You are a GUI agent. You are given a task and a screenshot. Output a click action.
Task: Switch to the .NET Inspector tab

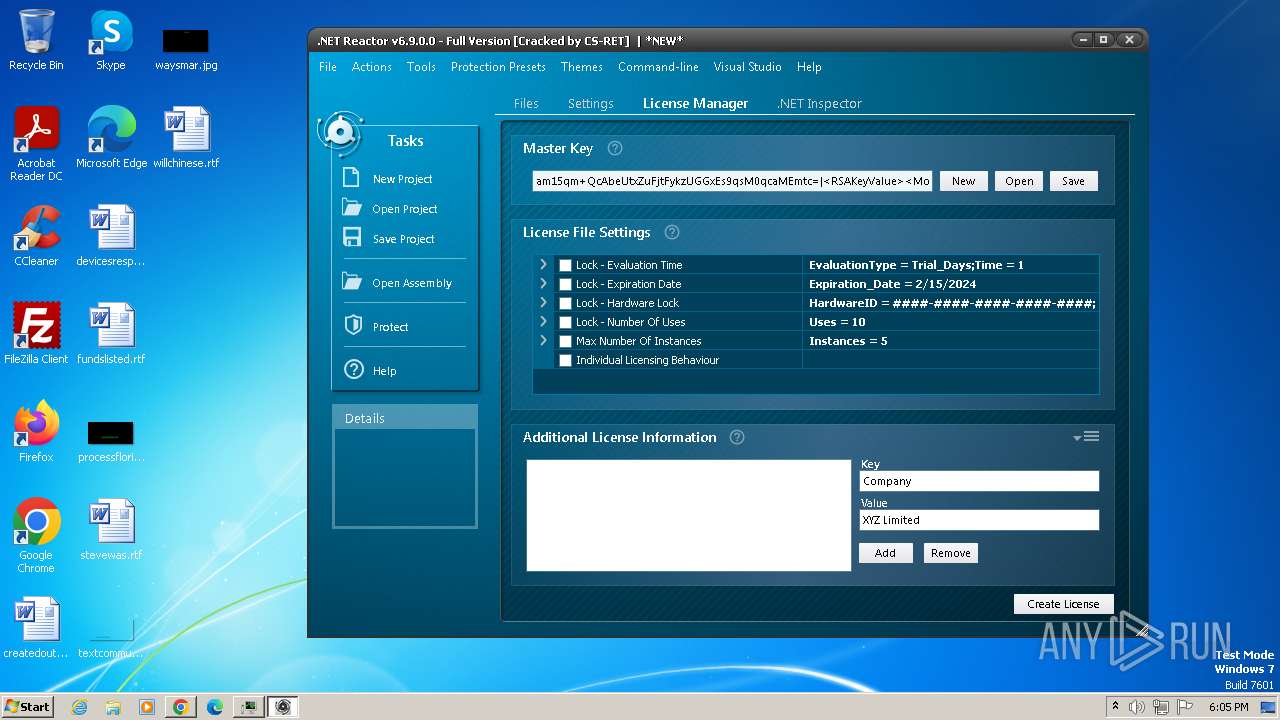click(x=819, y=103)
